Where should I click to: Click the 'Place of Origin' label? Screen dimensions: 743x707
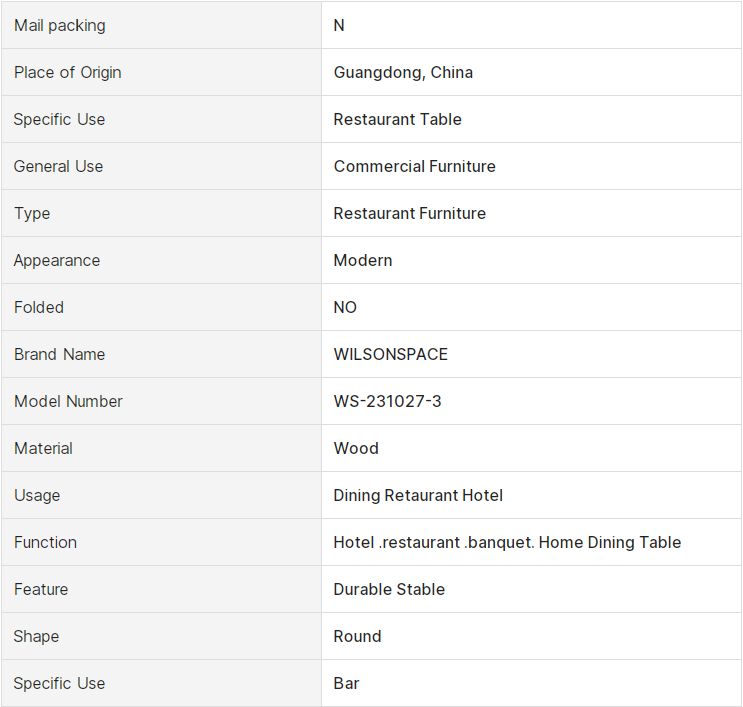tap(68, 73)
